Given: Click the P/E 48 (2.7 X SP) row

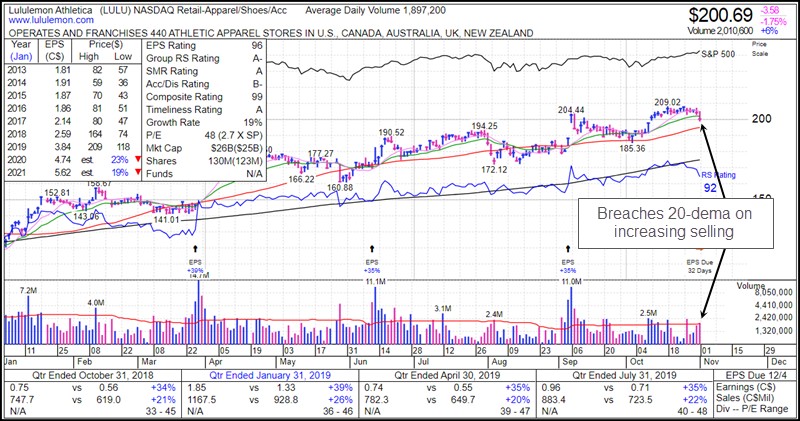Looking at the screenshot, I should 204,135.
